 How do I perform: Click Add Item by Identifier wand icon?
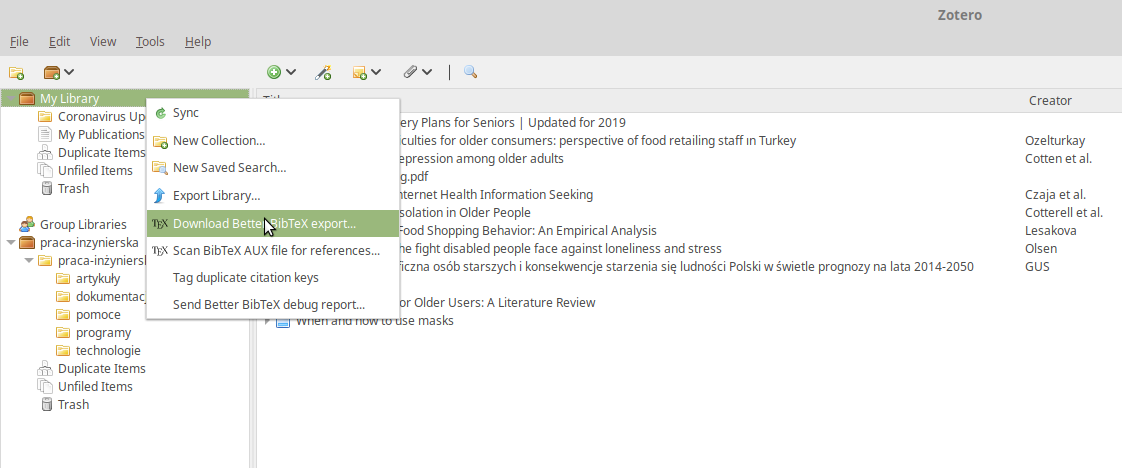[x=323, y=72]
